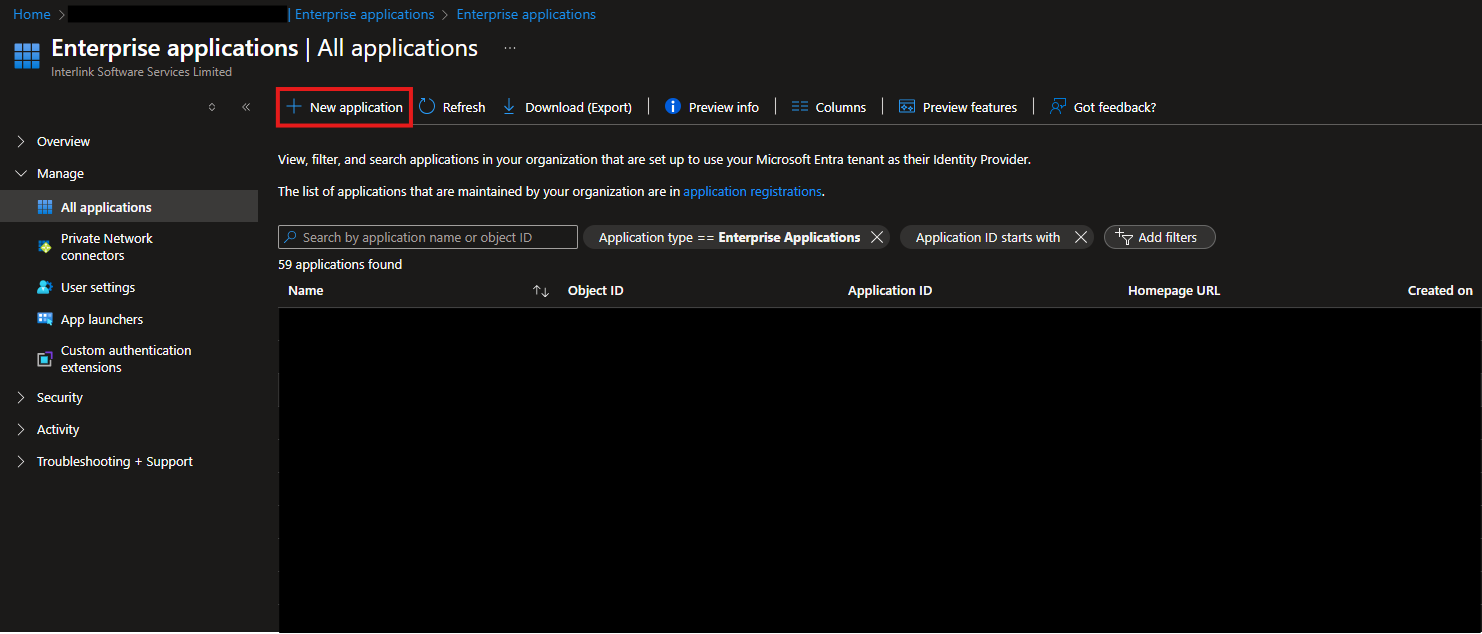Click the Custom authentication extensions icon

44,359
